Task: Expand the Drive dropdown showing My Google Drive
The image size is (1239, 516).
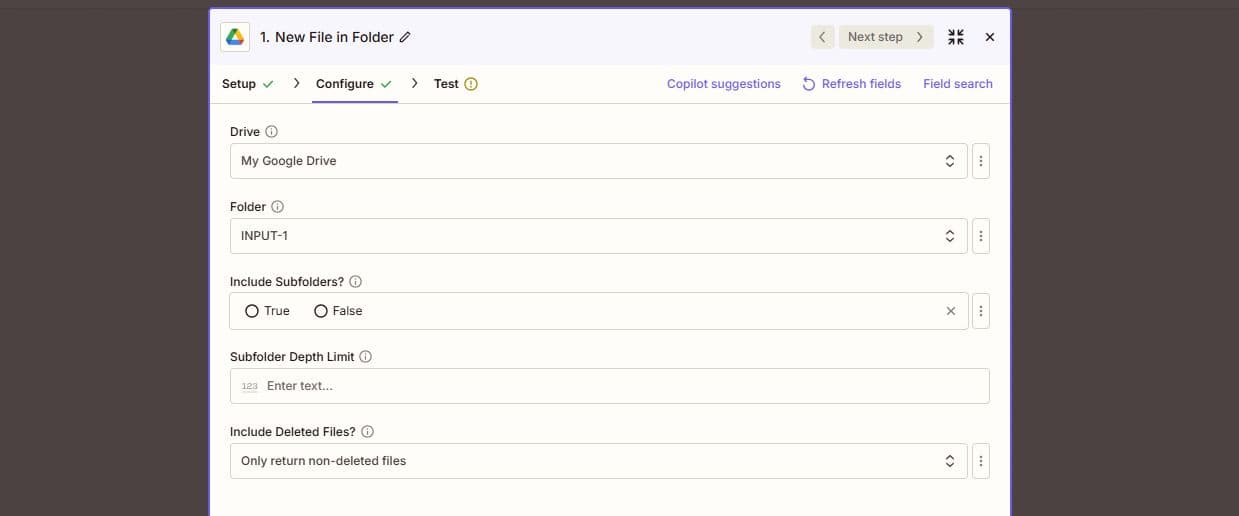Action: [598, 161]
